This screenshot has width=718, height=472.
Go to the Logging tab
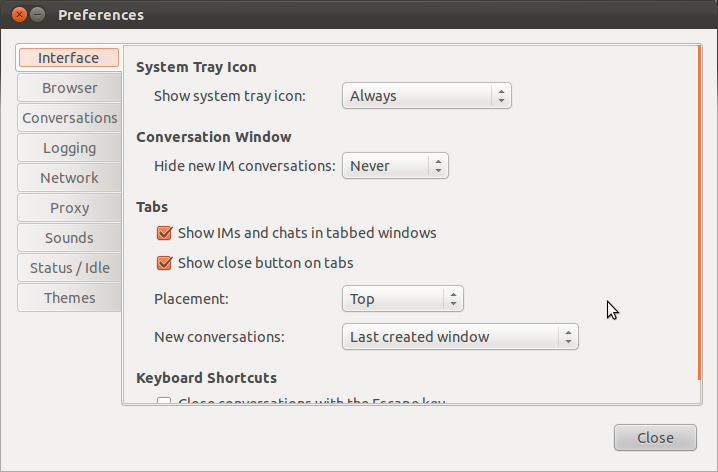[x=69, y=148]
